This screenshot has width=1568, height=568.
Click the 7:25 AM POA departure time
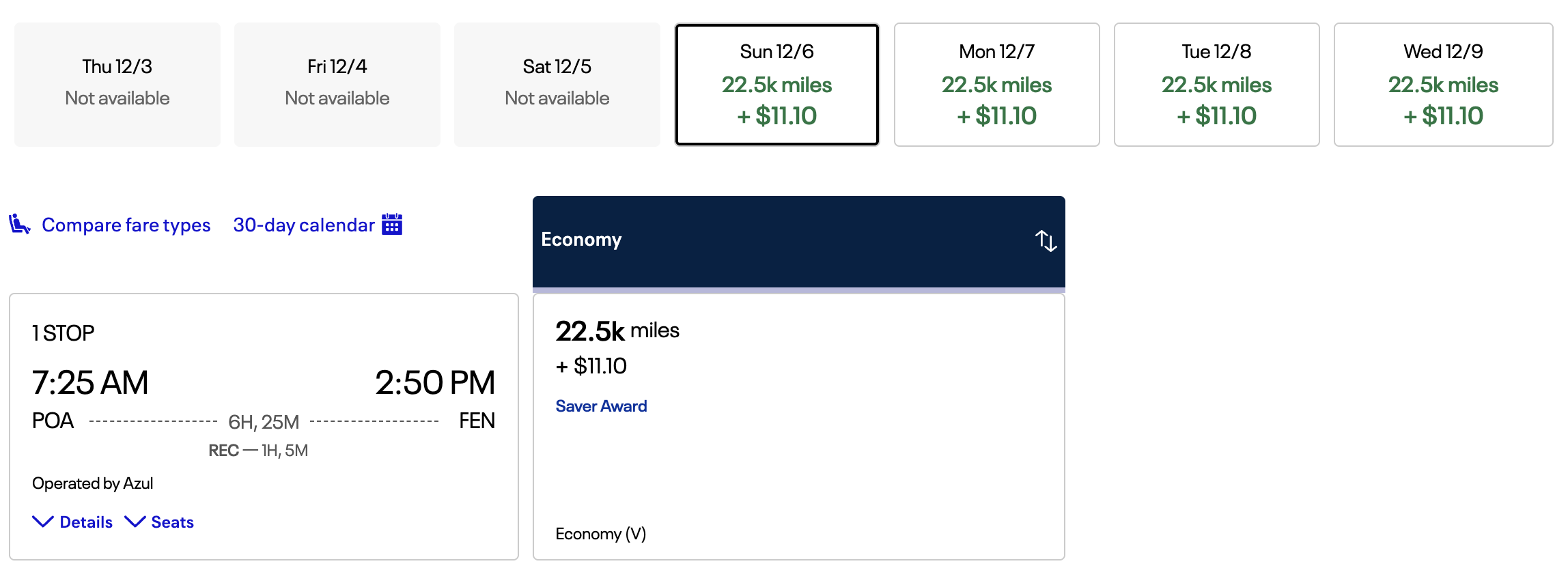click(x=90, y=383)
